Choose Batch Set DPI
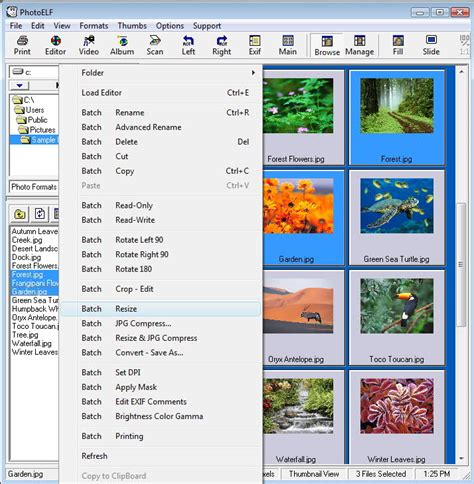The image size is (474, 484). 161,373
